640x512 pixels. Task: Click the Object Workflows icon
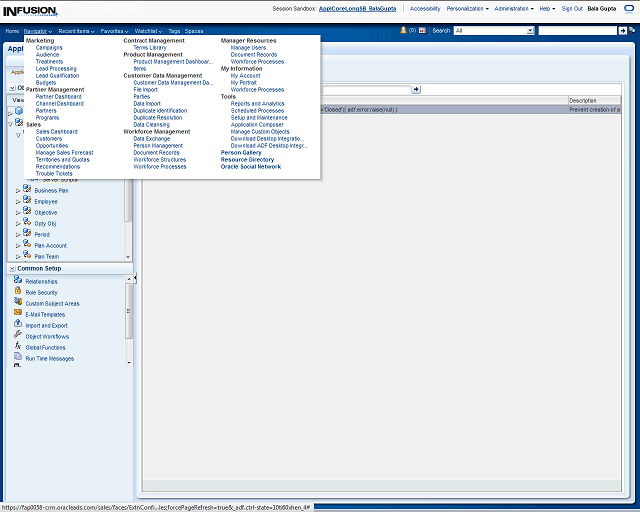tap(18, 336)
